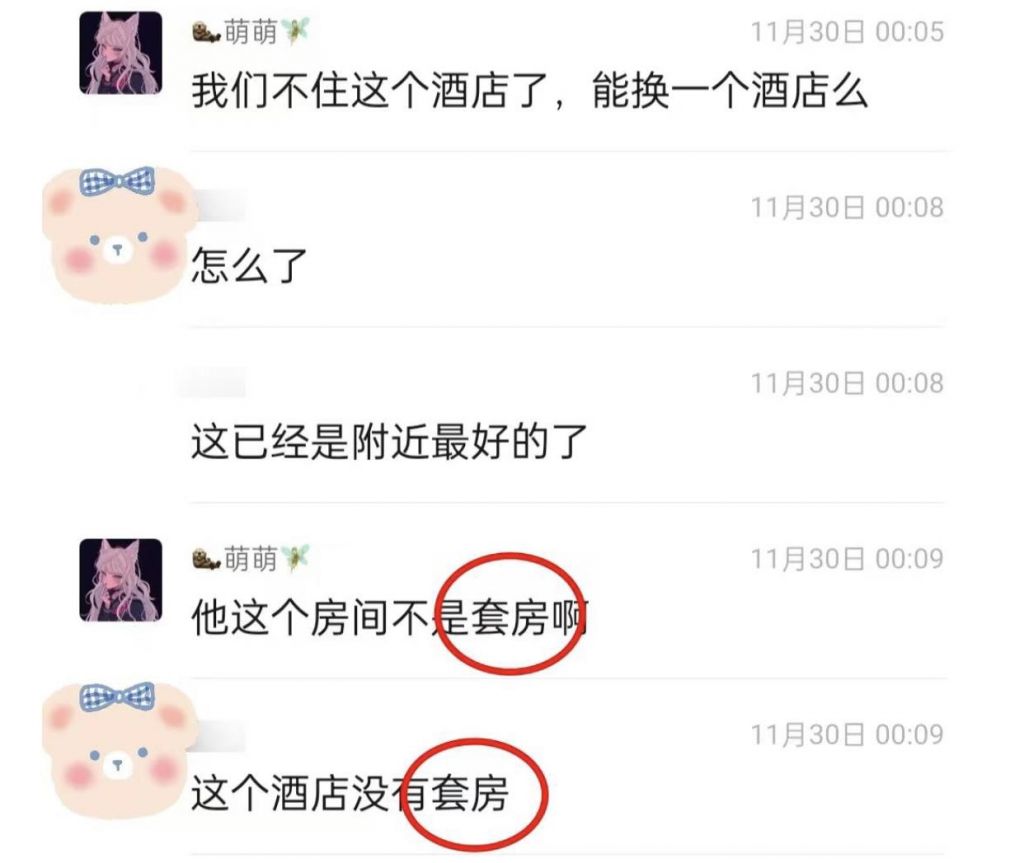Click the timestamp above 这个酒店没有套房
This screenshot has width=1024, height=863.
click(847, 735)
